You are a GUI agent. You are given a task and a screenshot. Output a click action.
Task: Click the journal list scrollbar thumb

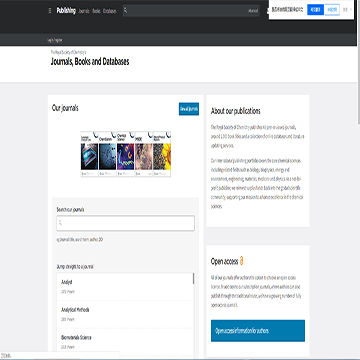coord(193,279)
